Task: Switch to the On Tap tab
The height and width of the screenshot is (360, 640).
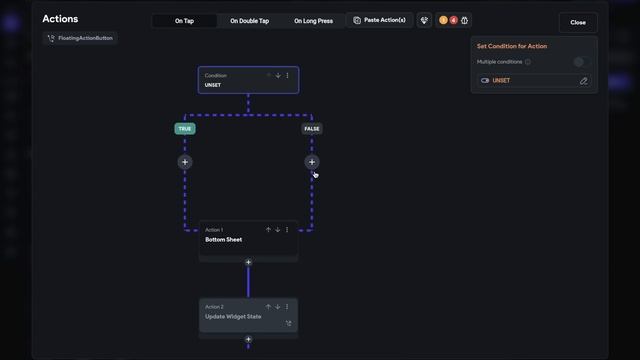Action: click(184, 21)
